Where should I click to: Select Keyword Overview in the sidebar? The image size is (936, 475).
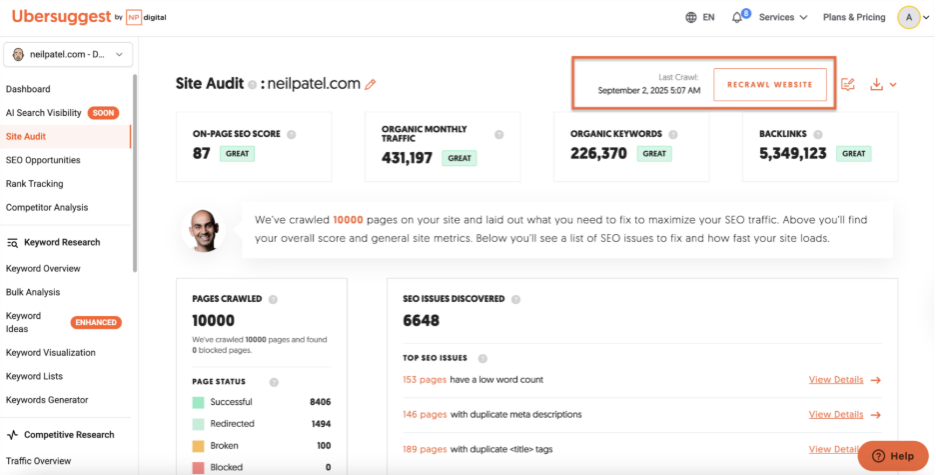[x=43, y=269]
